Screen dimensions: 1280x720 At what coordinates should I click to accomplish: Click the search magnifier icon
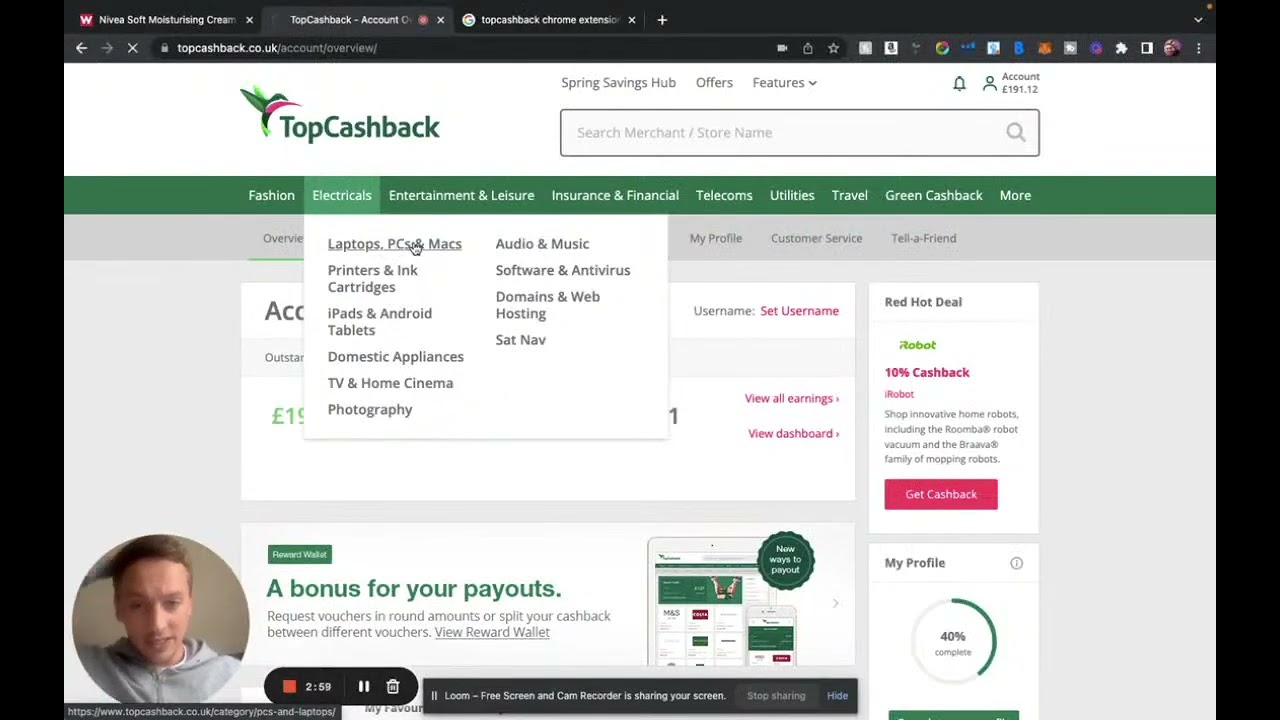1016,132
